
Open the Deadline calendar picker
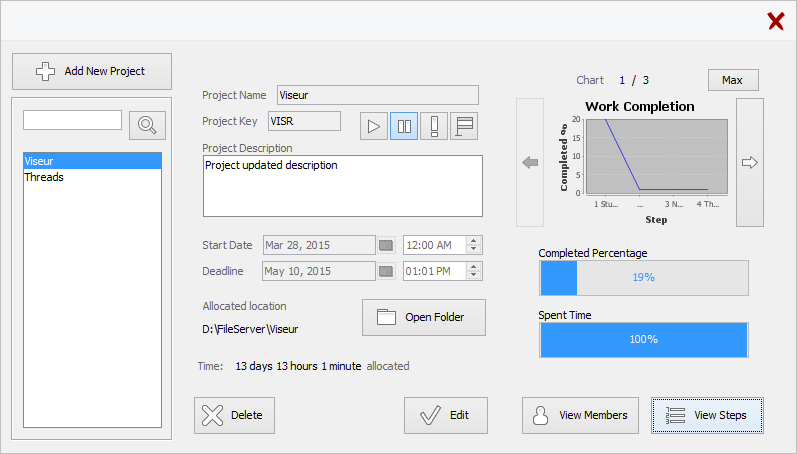(x=386, y=271)
